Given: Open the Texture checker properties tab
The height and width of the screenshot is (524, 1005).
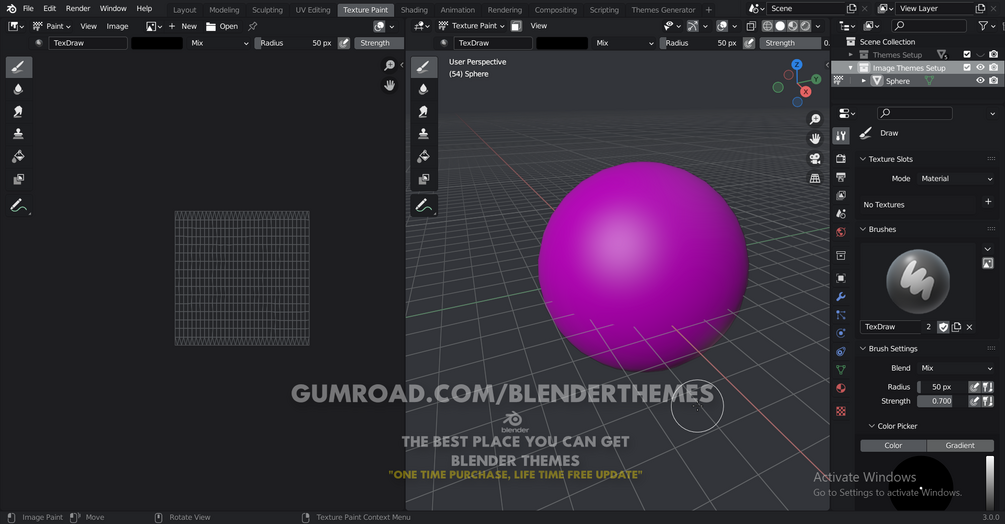Looking at the screenshot, I should point(841,411).
